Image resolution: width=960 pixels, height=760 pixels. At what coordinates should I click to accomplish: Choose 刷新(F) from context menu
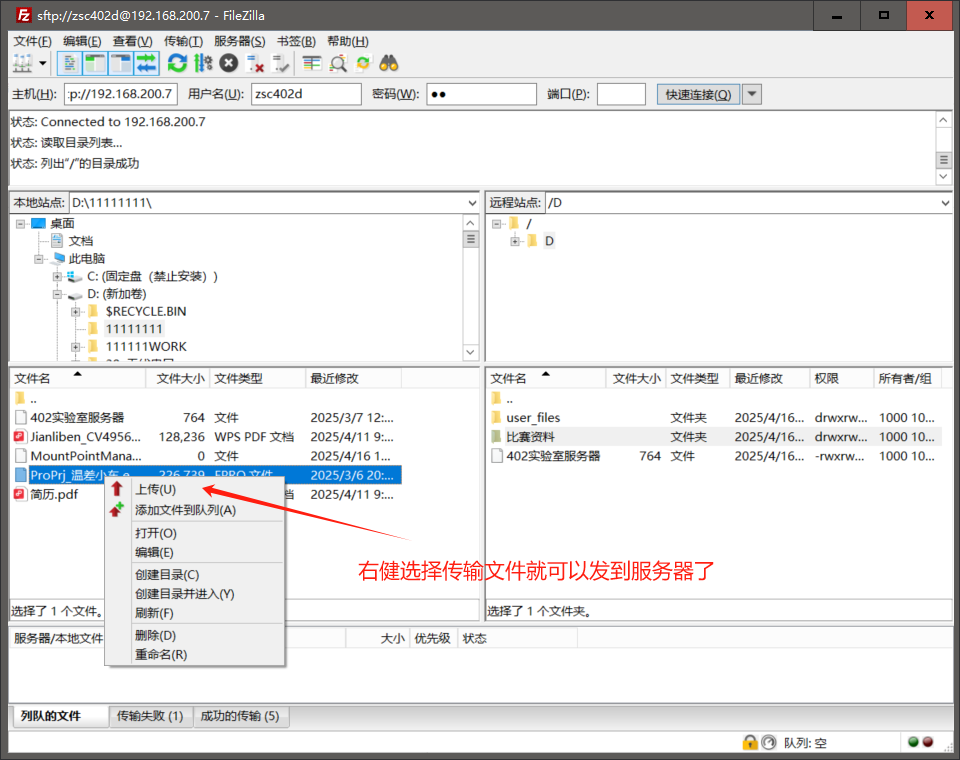(x=154, y=612)
